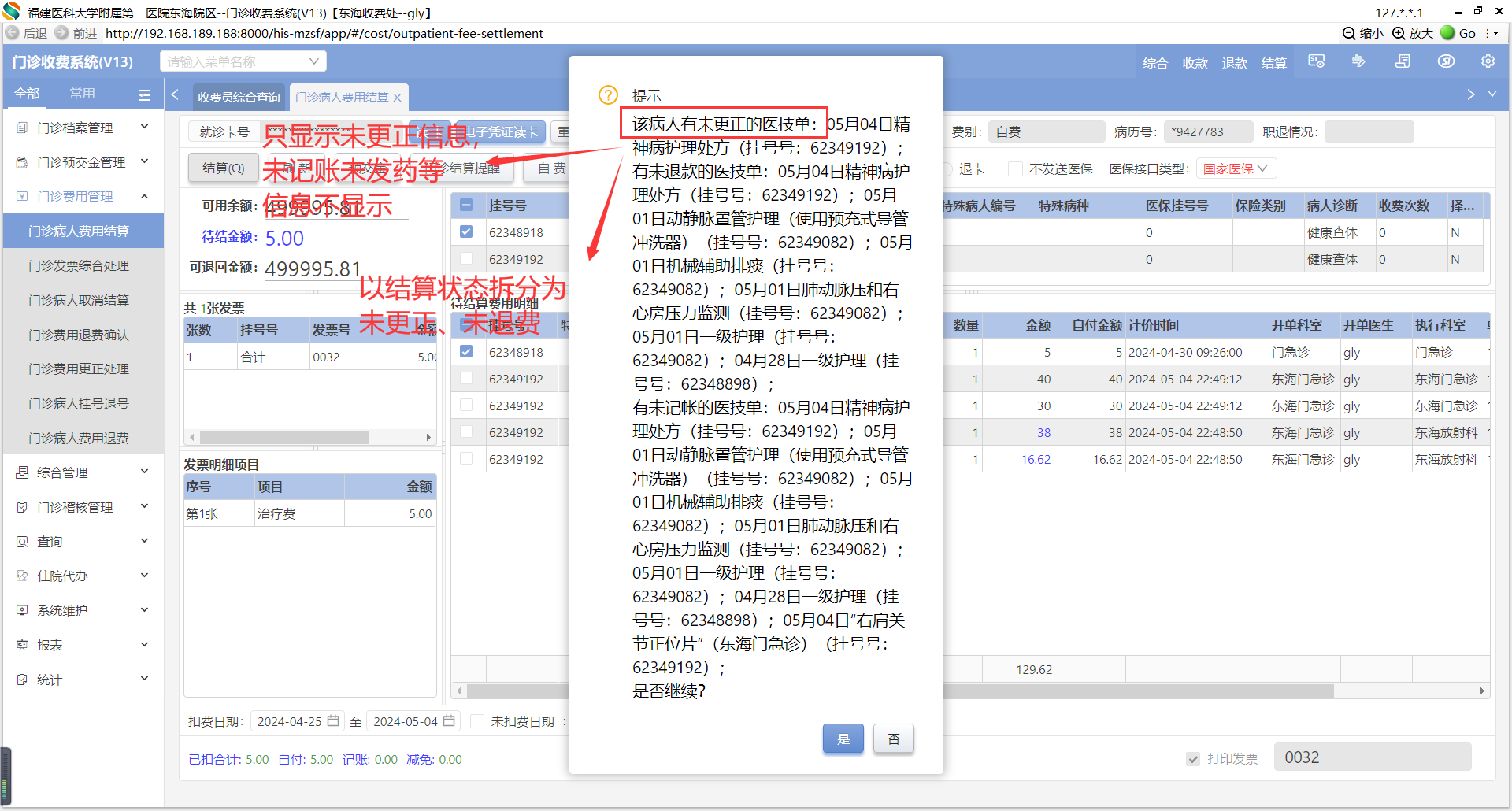
Task: Uncheck the 62348918 row in 待结算费用明细
Action: [x=466, y=352]
